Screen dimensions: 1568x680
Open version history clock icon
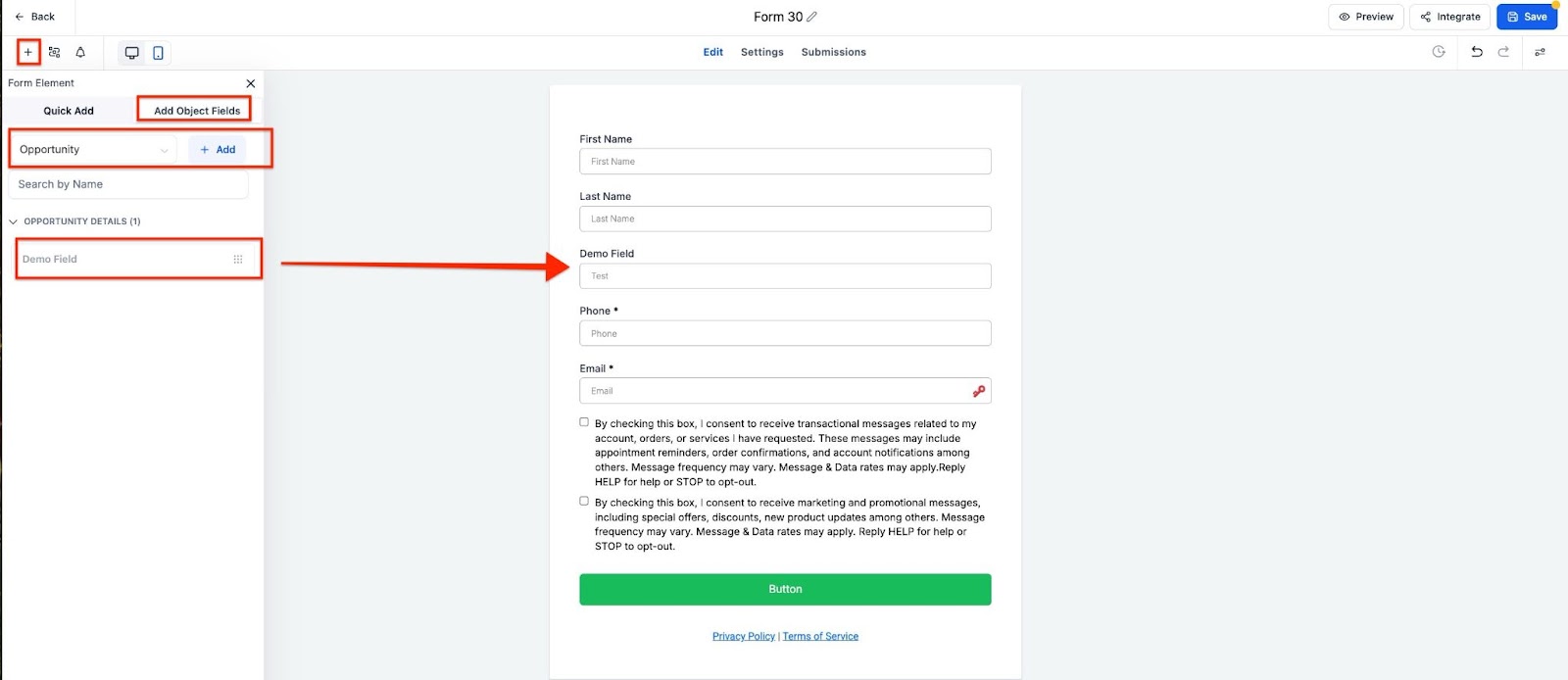[1439, 52]
